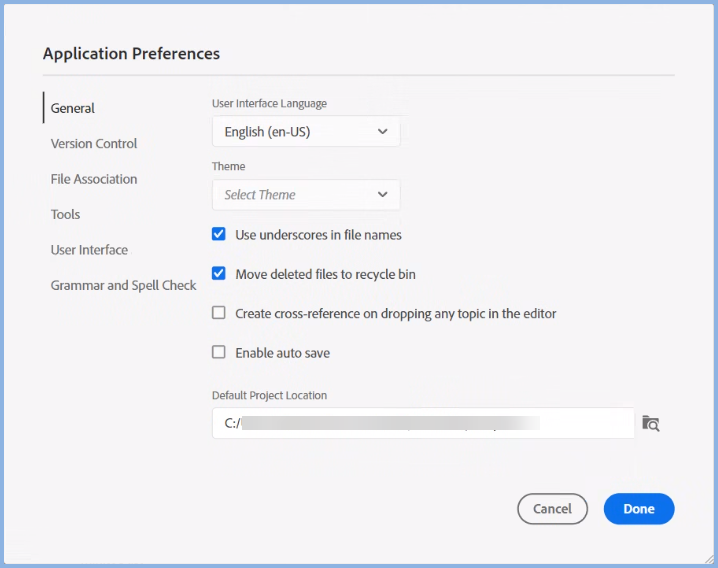Screen dimensions: 718x568
Task: Uncheck Use underscores in file names
Action: coord(219,235)
